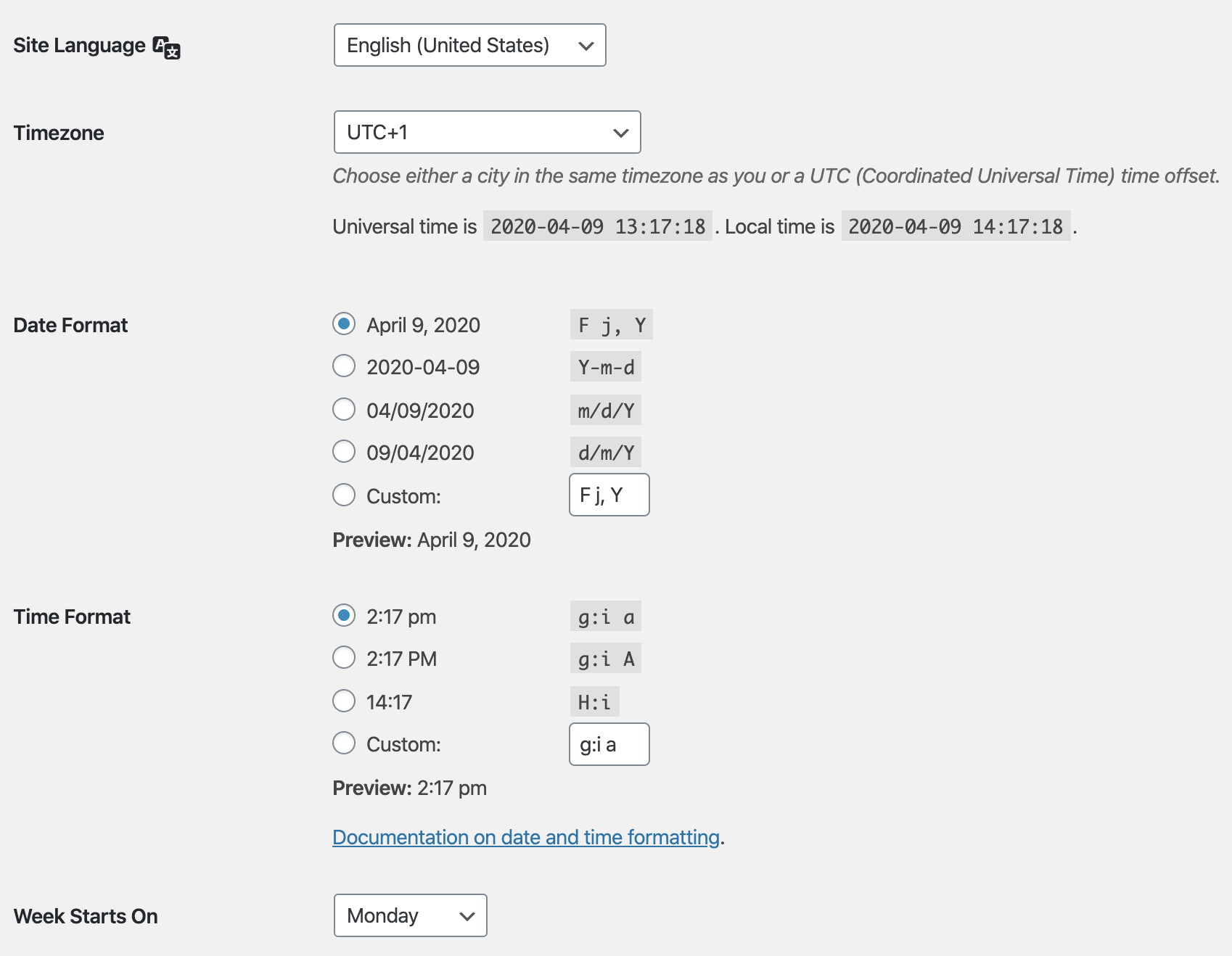Select the 2:17 pm lowercase time format

[344, 615]
